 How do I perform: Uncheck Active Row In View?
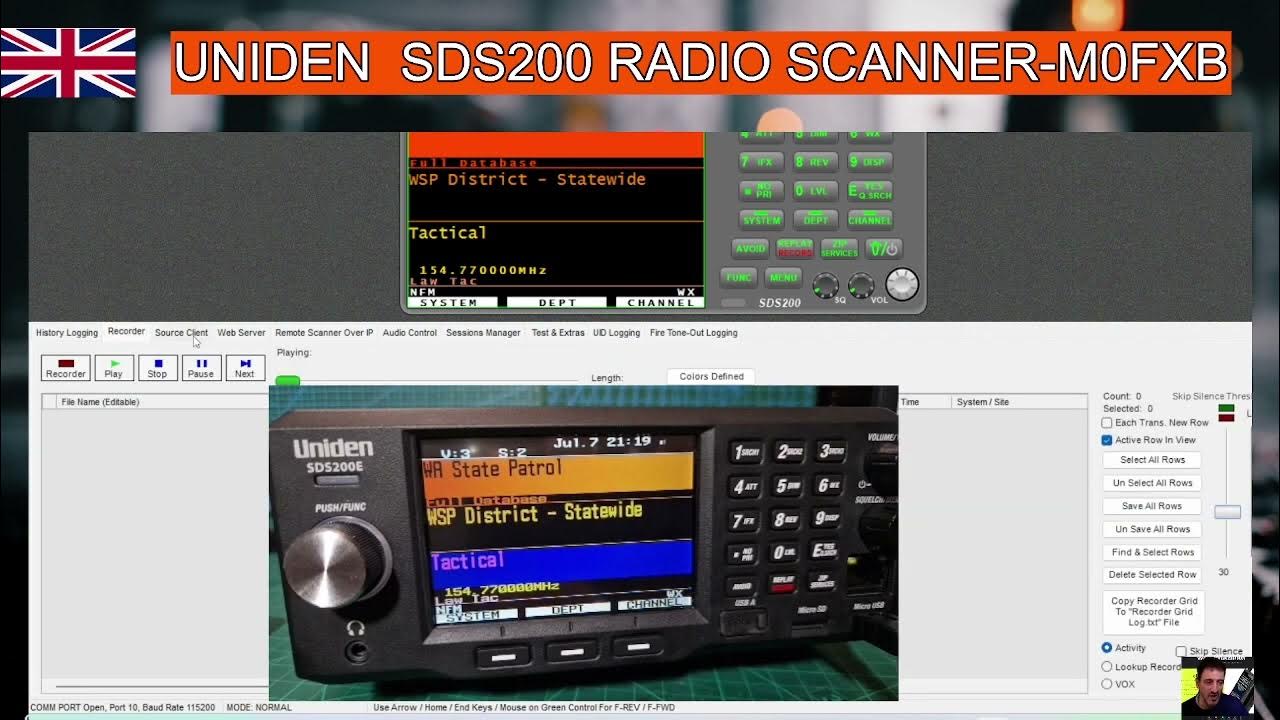[x=1107, y=440]
